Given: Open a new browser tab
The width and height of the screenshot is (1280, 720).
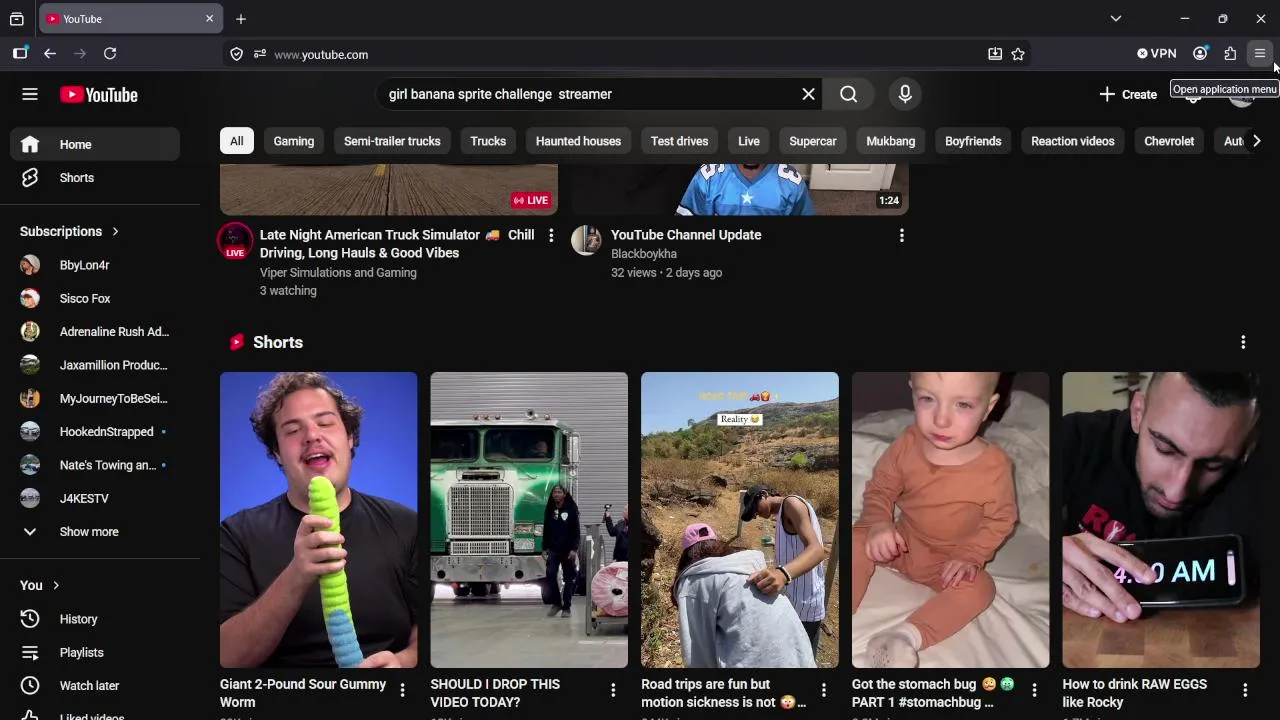Looking at the screenshot, I should pyautogui.click(x=241, y=19).
